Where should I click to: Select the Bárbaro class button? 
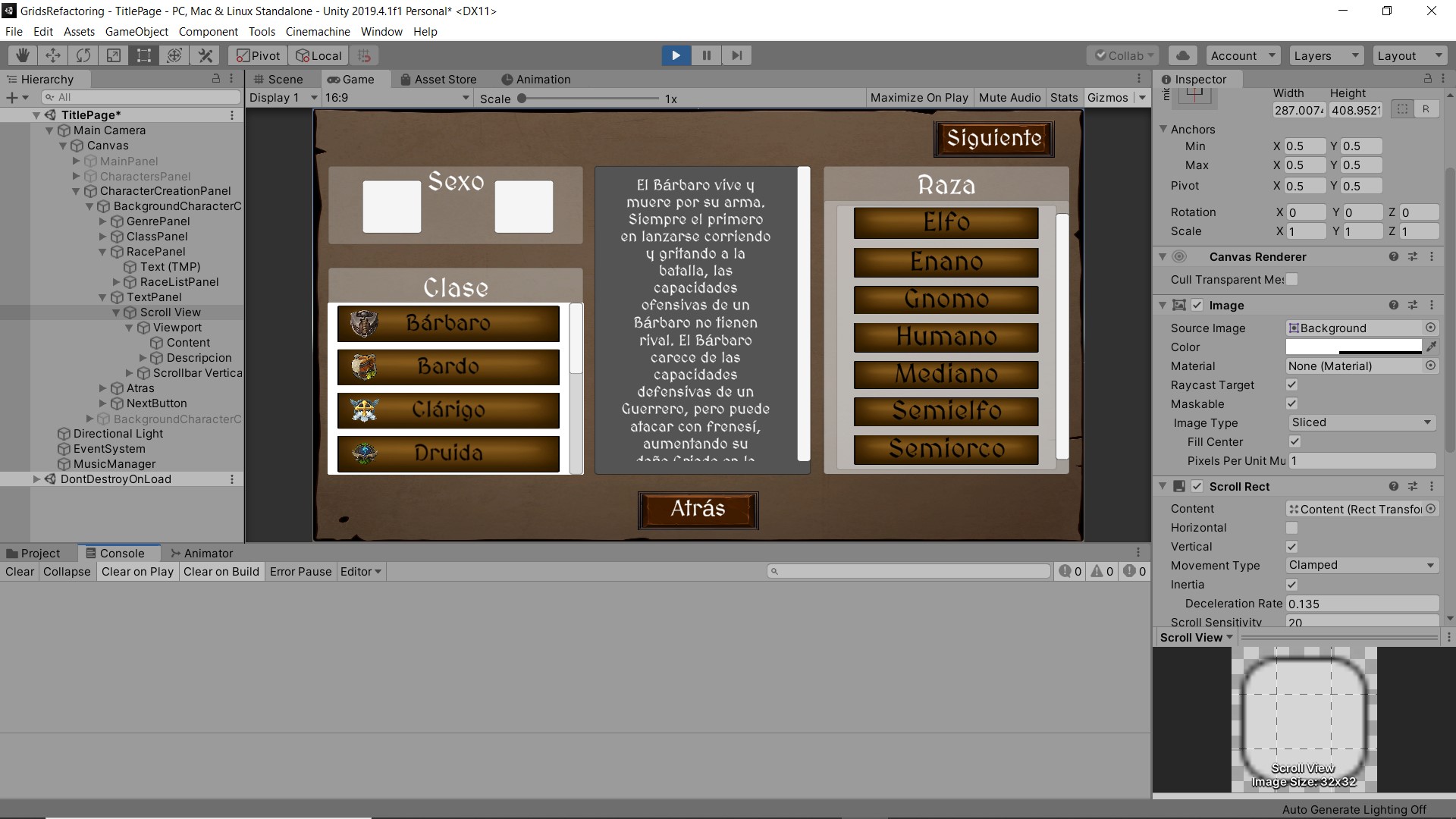[448, 323]
